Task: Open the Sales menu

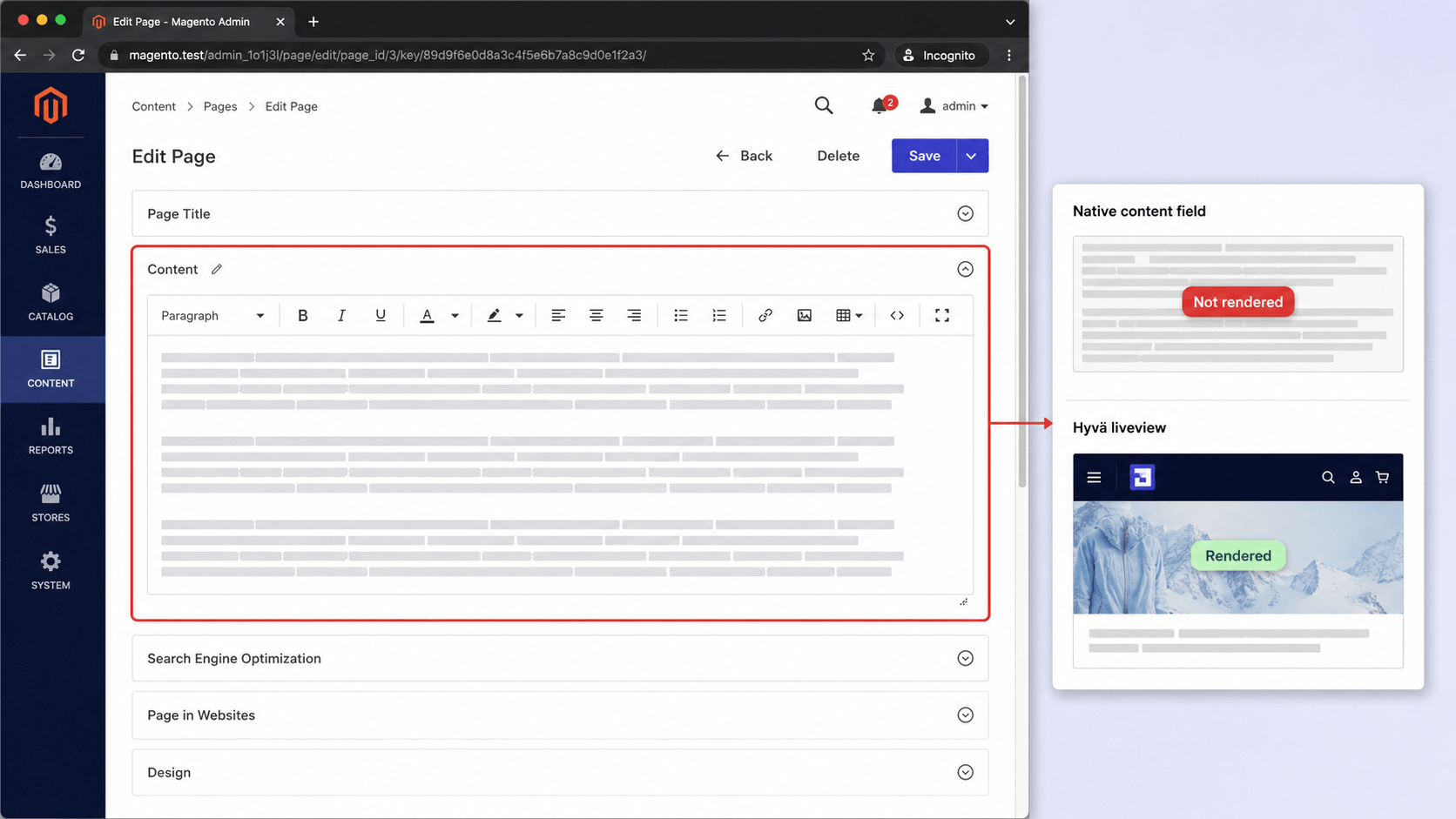Action: [51, 235]
